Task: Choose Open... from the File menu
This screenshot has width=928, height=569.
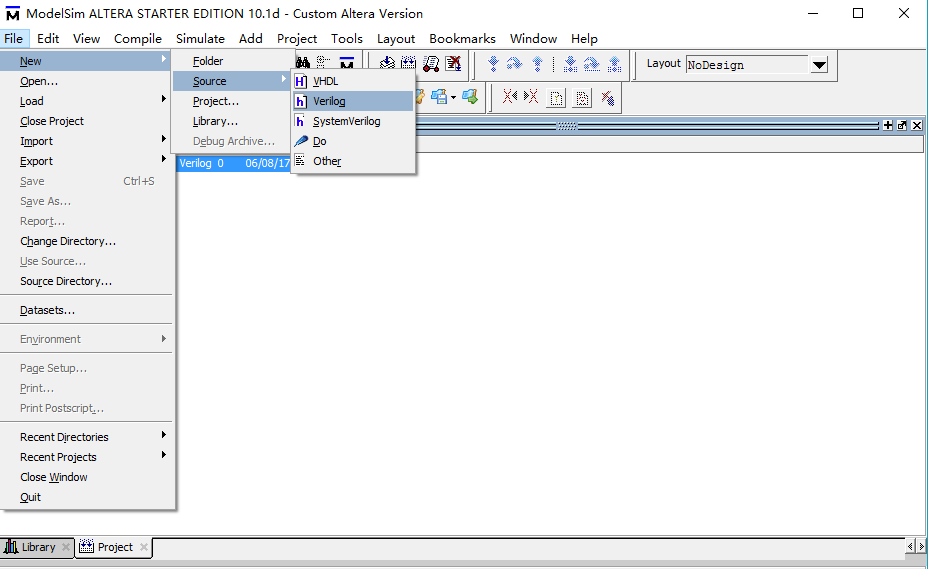Action: (86, 81)
